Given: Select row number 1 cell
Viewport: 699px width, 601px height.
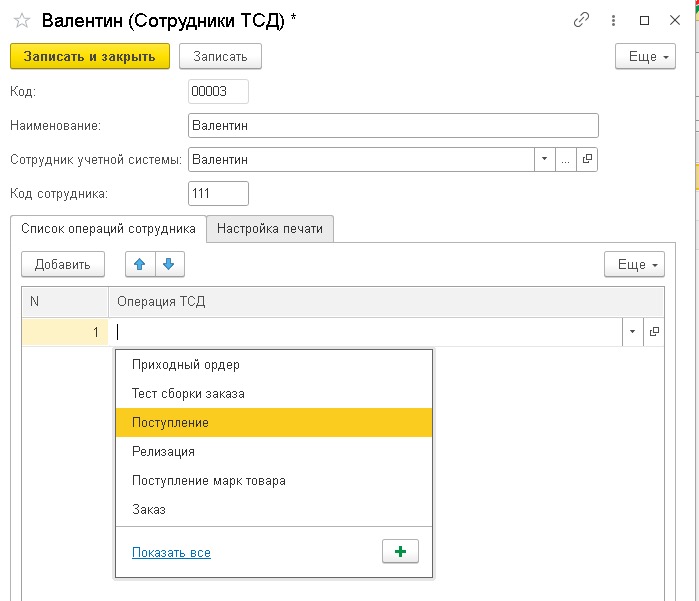Looking at the screenshot, I should tap(65, 332).
